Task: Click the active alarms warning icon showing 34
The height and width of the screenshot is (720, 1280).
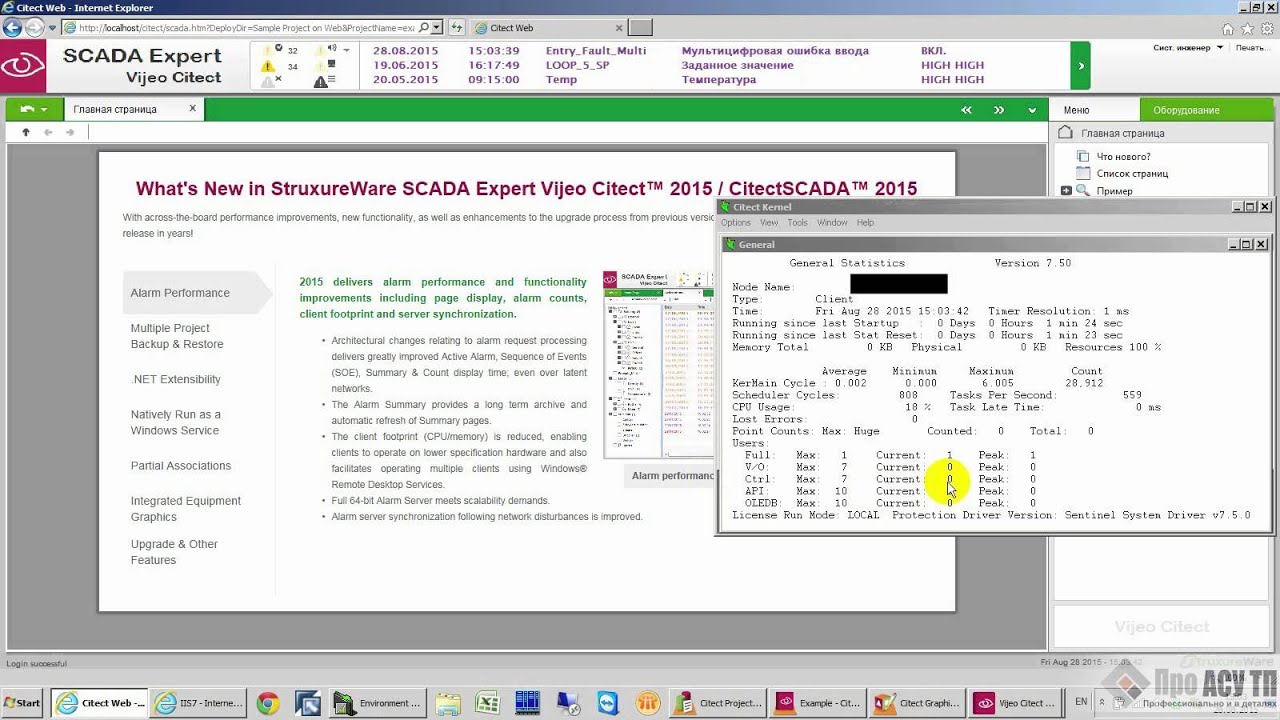Action: click(268, 66)
